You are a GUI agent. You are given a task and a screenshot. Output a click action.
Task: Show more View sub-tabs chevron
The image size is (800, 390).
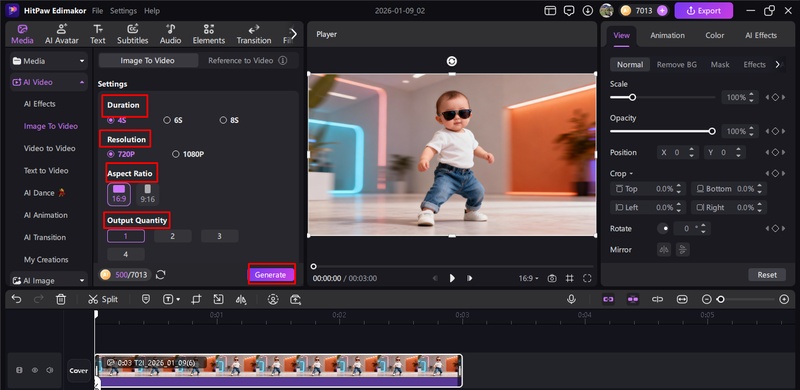tap(778, 64)
